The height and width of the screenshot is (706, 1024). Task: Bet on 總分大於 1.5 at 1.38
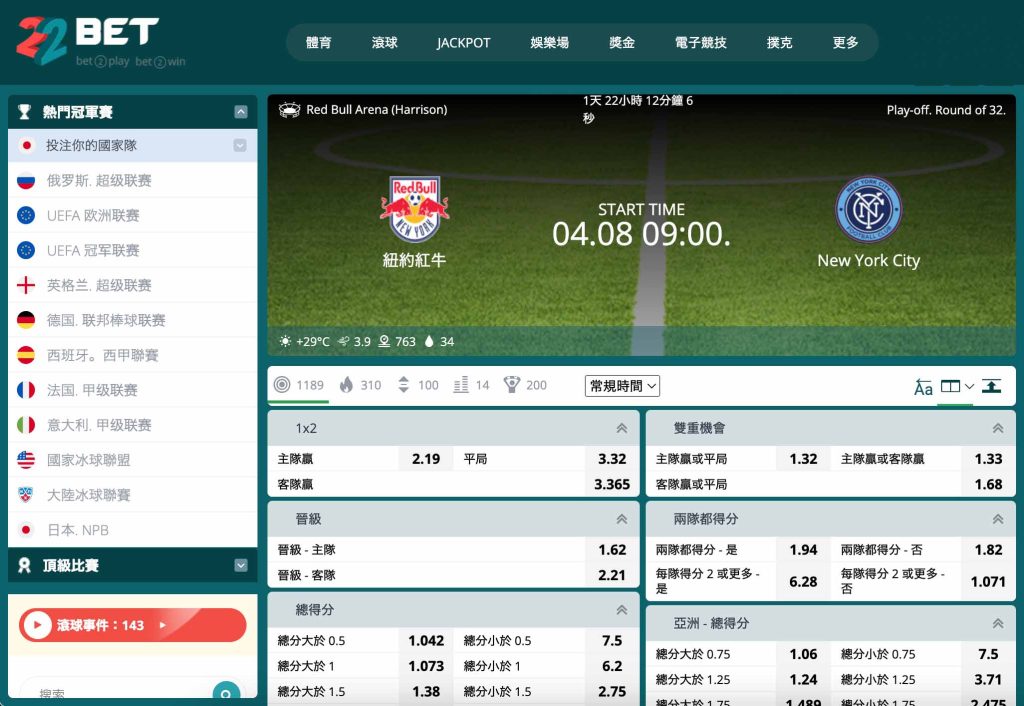pos(426,692)
